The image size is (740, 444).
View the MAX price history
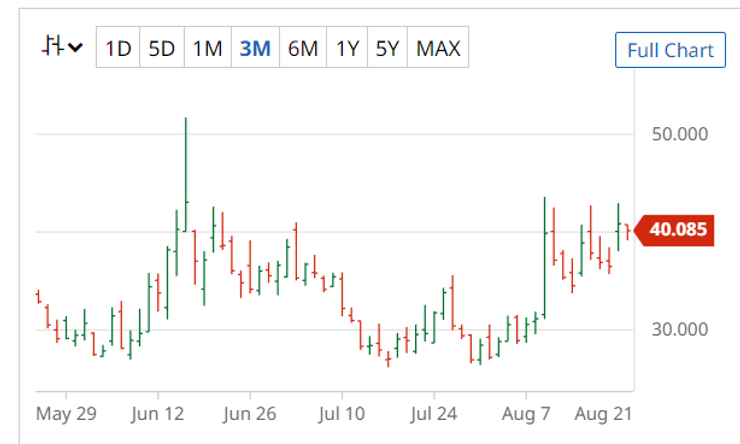click(438, 48)
